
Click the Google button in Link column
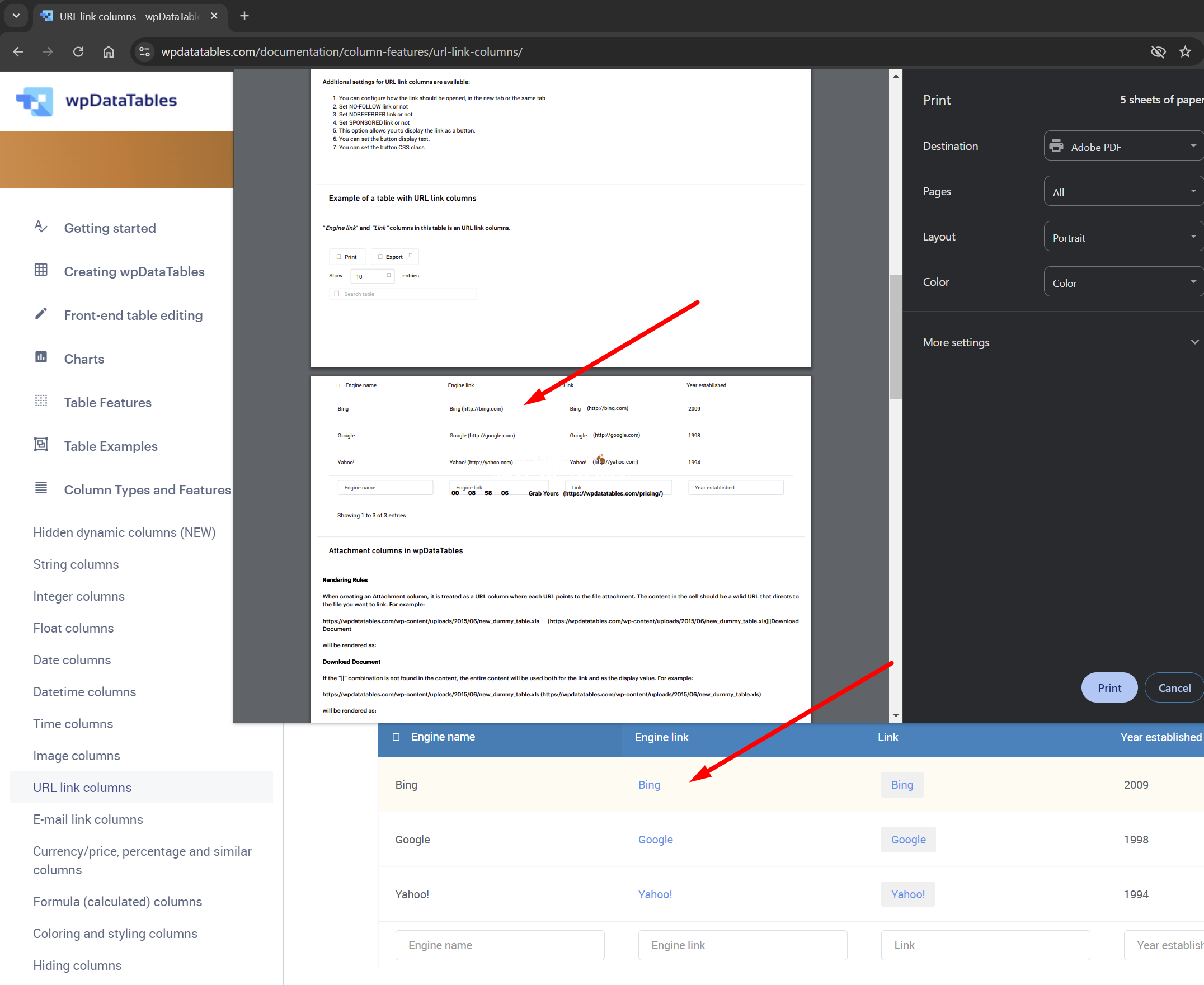coord(909,840)
